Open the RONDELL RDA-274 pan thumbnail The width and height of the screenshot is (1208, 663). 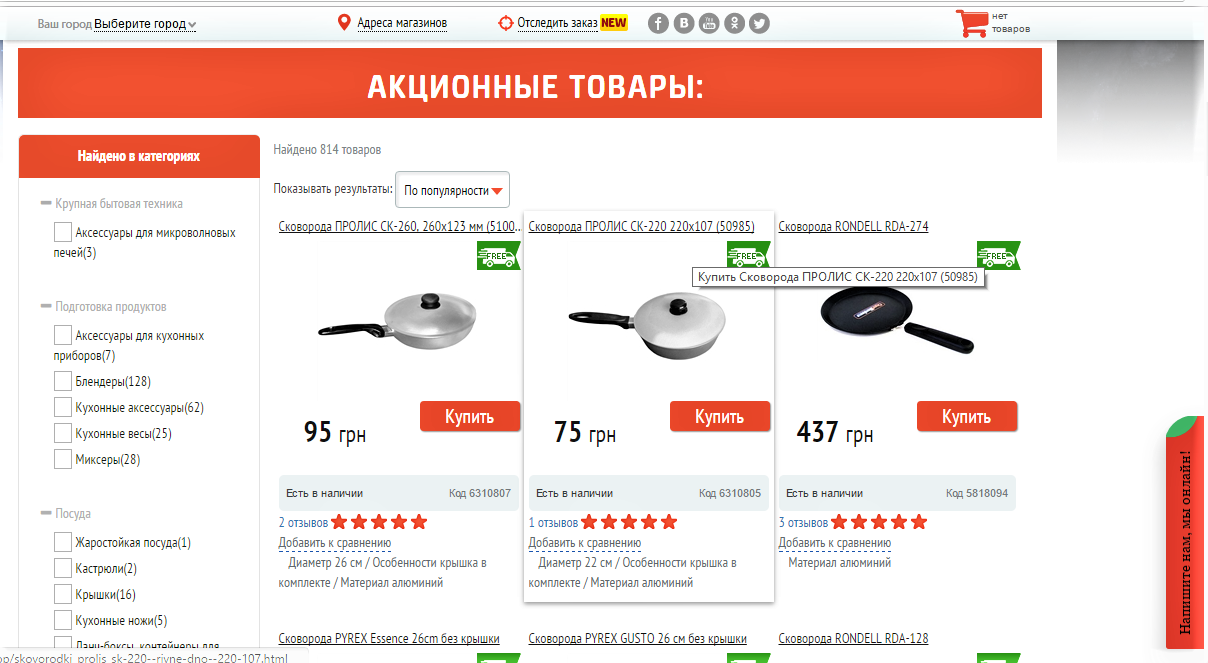point(897,318)
